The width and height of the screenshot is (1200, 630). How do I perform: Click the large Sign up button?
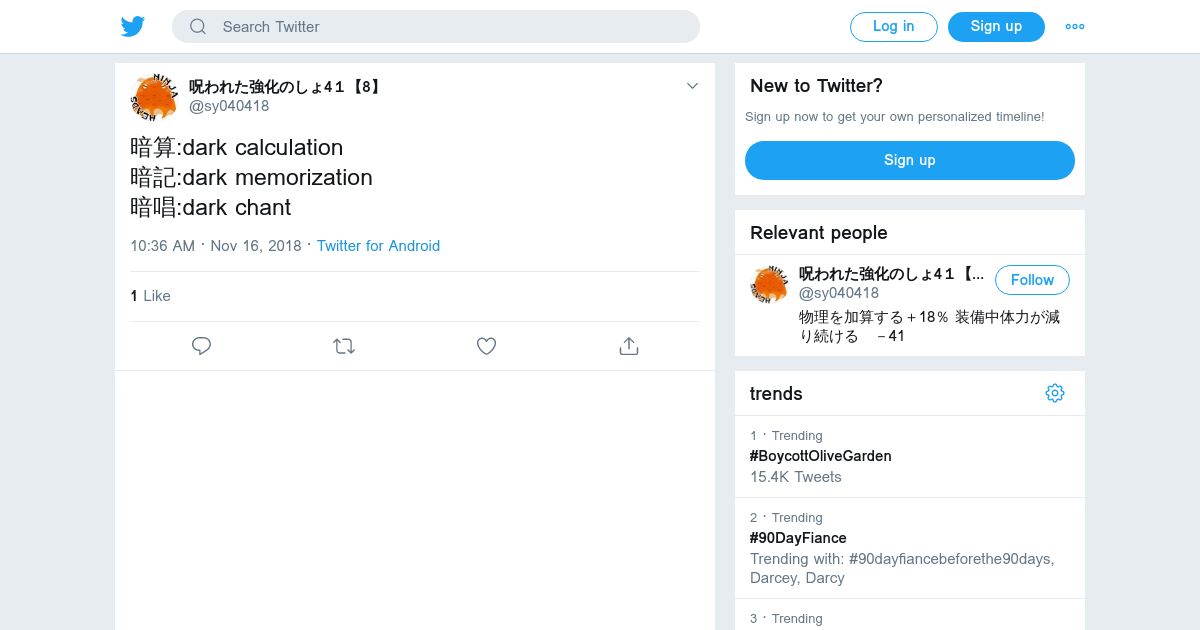click(909, 160)
